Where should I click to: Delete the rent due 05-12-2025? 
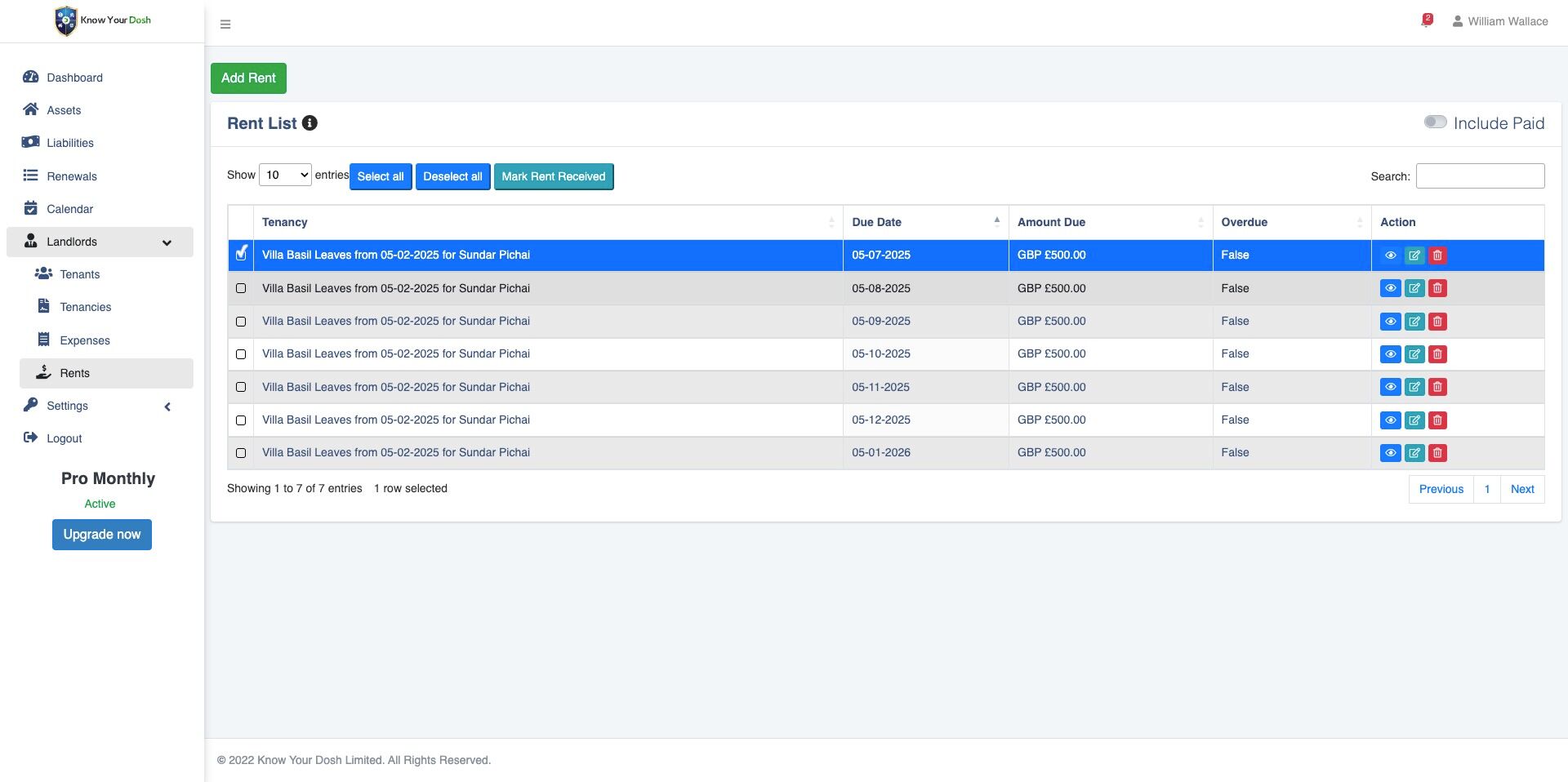1437,420
